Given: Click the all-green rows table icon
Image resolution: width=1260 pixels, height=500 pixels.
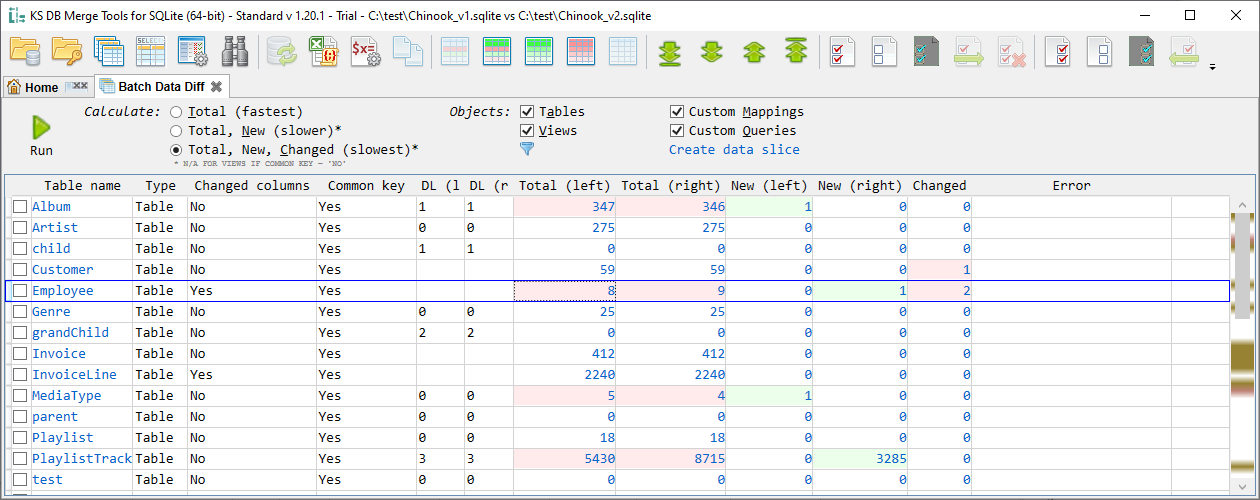Looking at the screenshot, I should 539,51.
